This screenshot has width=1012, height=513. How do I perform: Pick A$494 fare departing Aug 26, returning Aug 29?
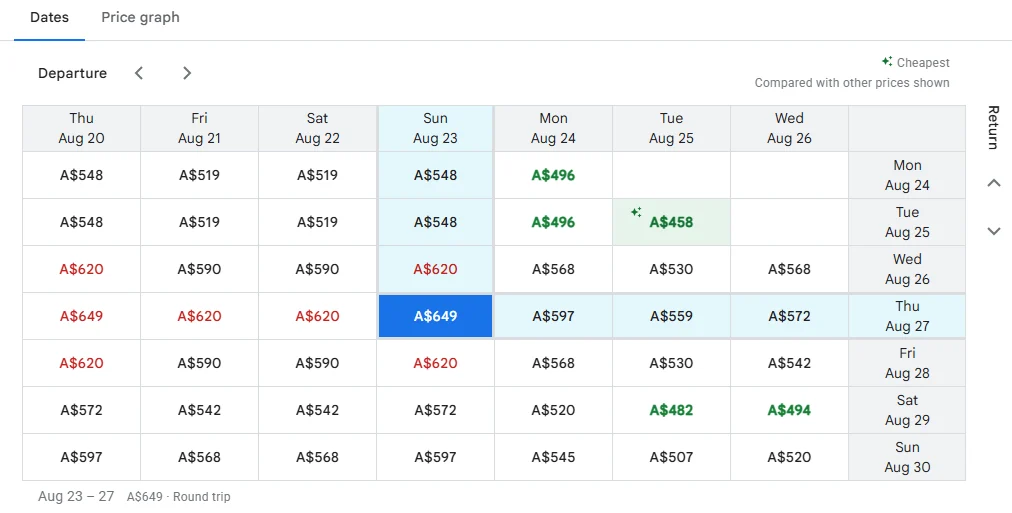(x=789, y=410)
